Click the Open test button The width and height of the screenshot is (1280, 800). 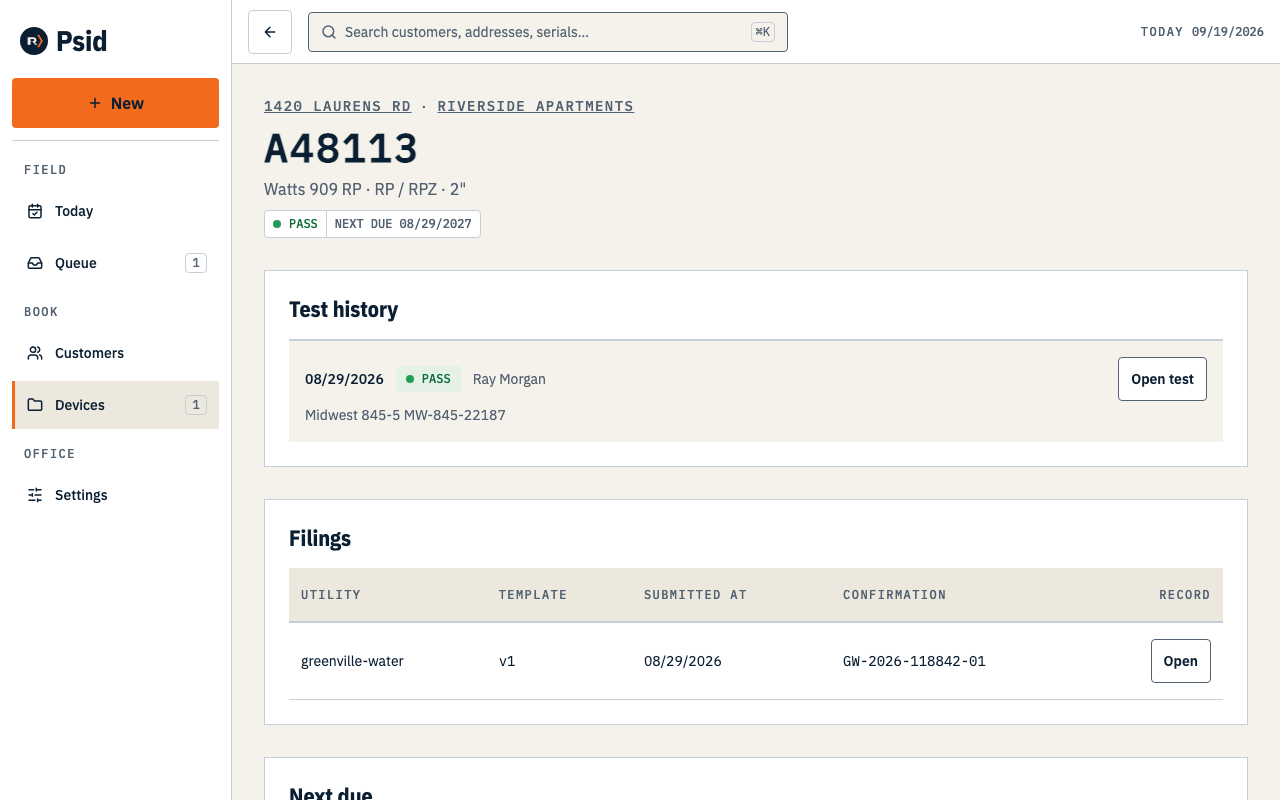tap(1162, 379)
